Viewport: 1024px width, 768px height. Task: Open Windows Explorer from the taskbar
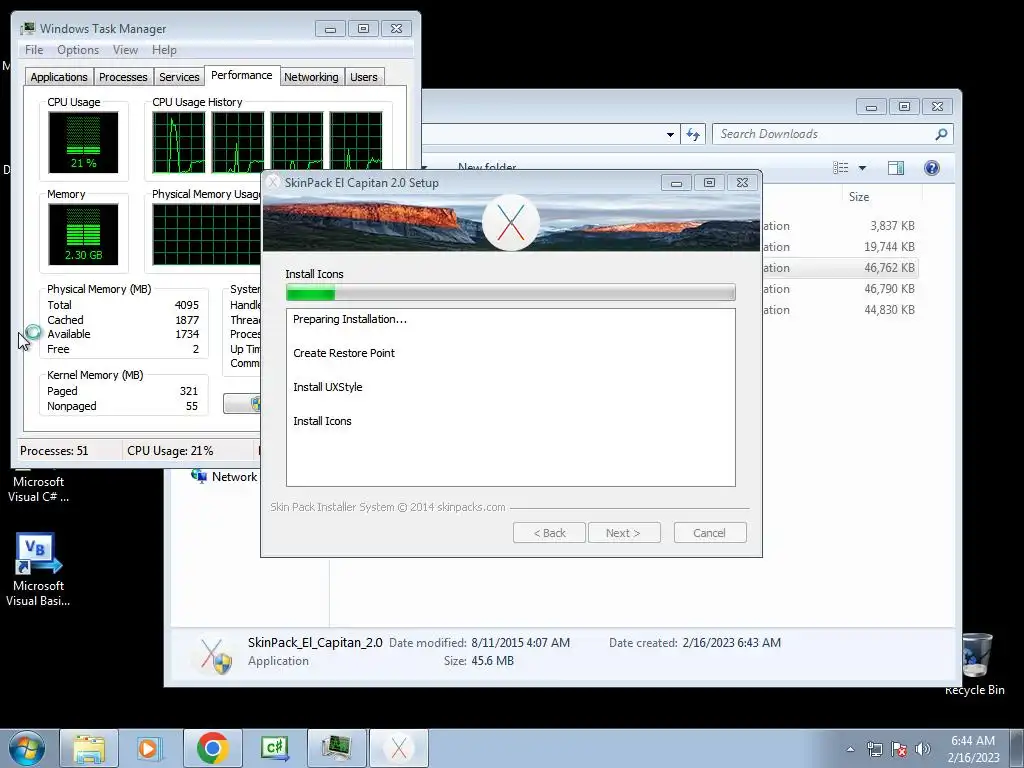[89, 748]
